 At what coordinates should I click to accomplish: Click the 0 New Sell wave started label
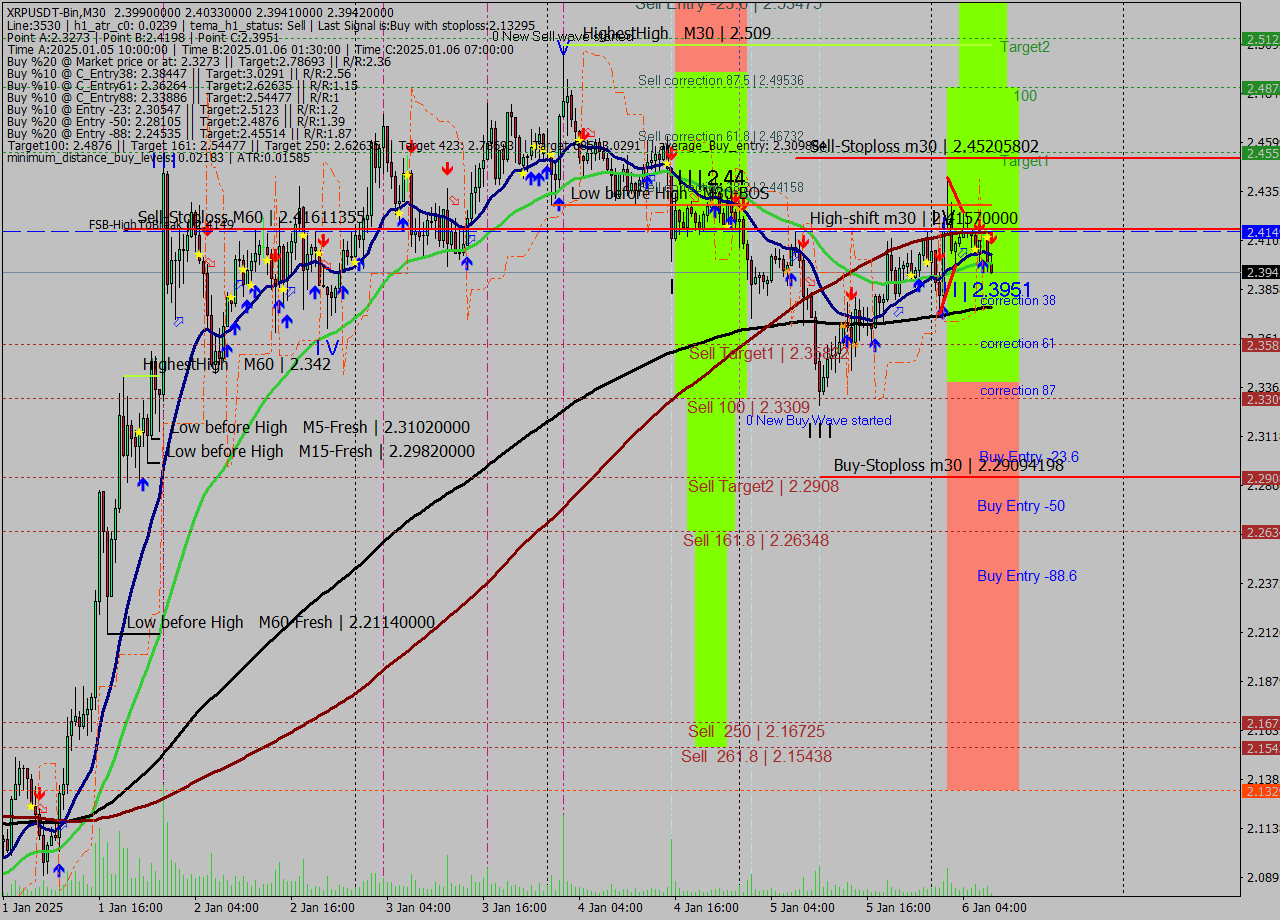point(563,36)
